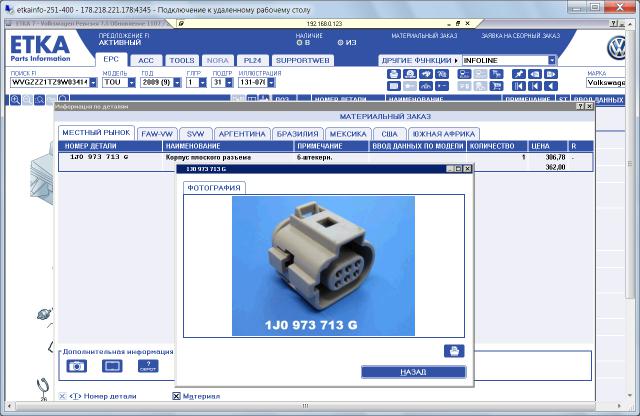
Task: Select the SVW market tab
Action: click(195, 134)
